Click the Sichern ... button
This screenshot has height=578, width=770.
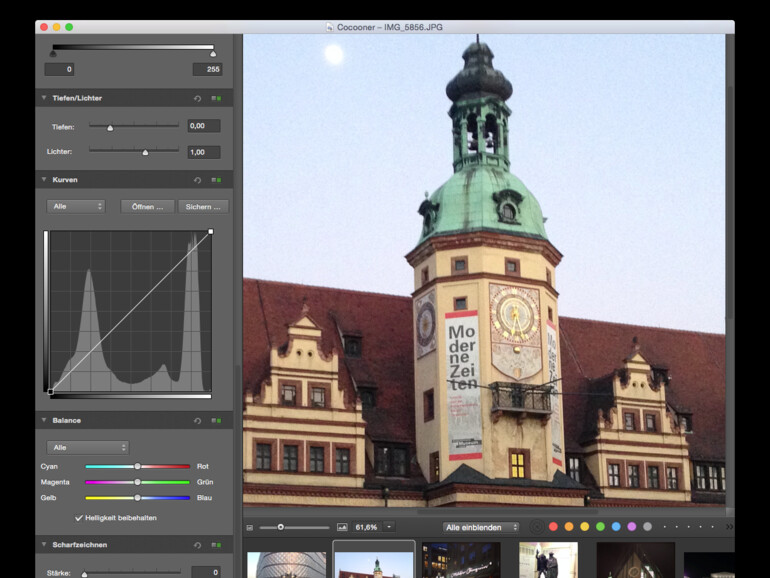coord(203,206)
